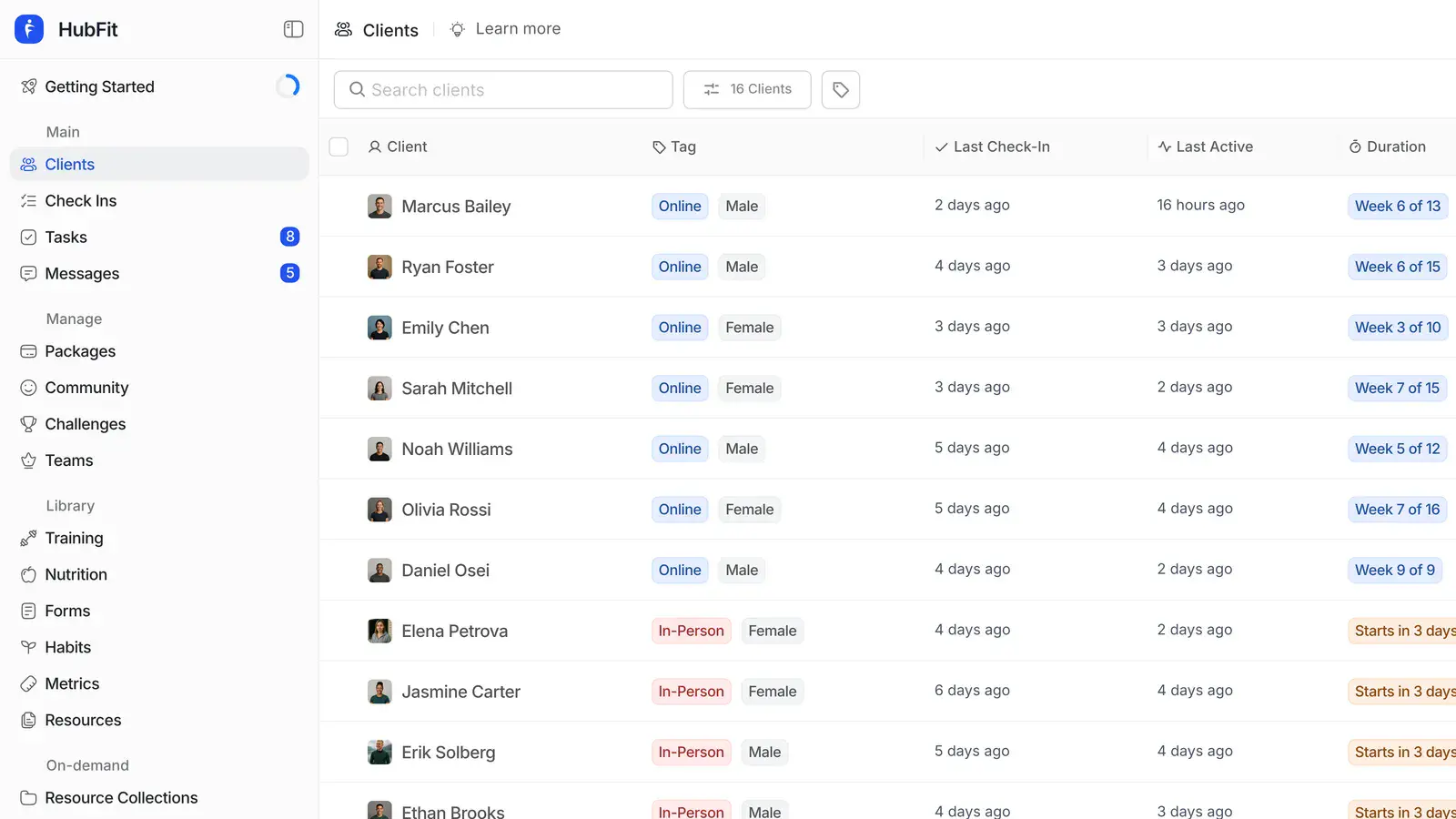Click Ryan Foster's avatar thumbnail

379,267
